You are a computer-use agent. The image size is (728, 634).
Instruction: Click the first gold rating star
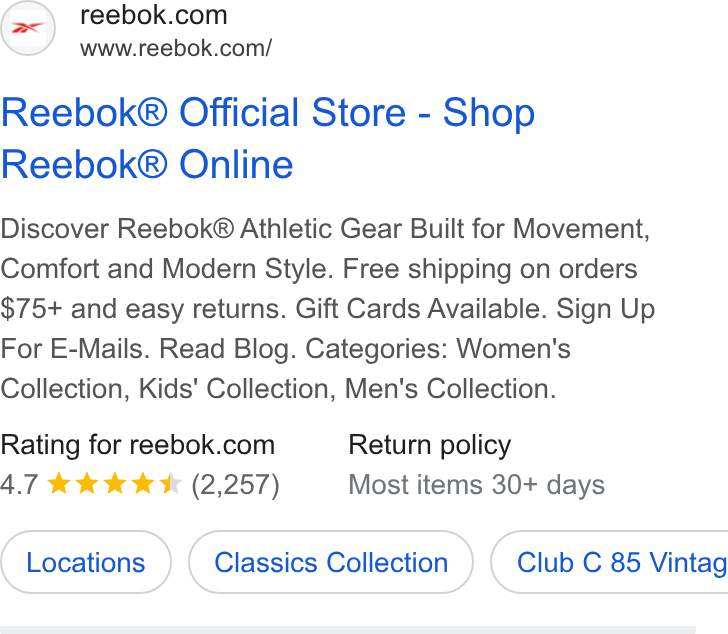59,483
